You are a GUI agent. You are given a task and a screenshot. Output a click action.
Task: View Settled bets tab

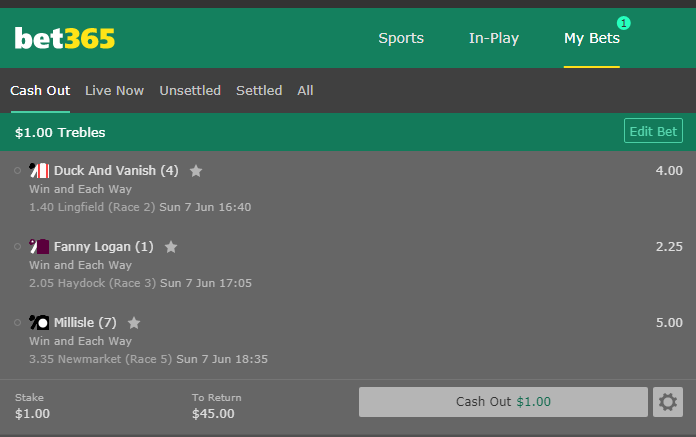[259, 91]
